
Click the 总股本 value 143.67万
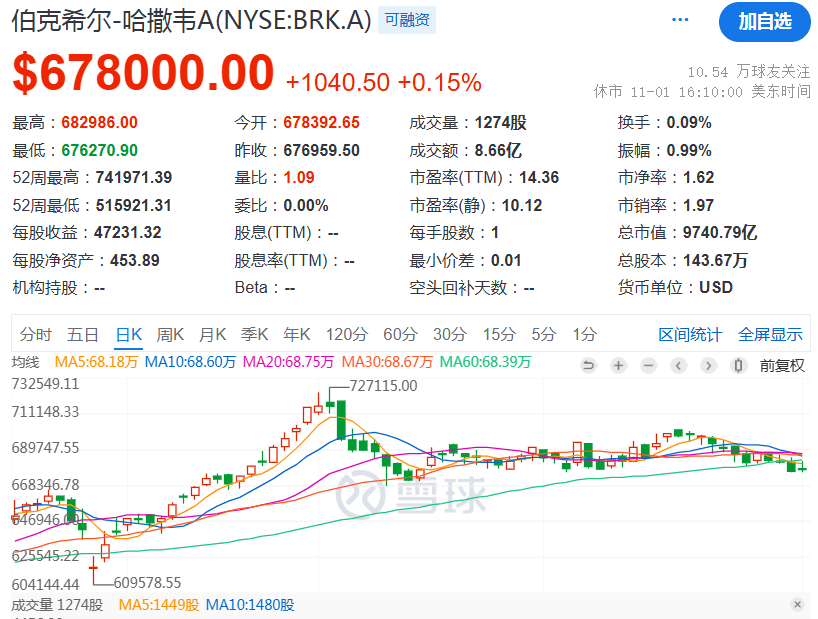pyautogui.click(x=716, y=260)
